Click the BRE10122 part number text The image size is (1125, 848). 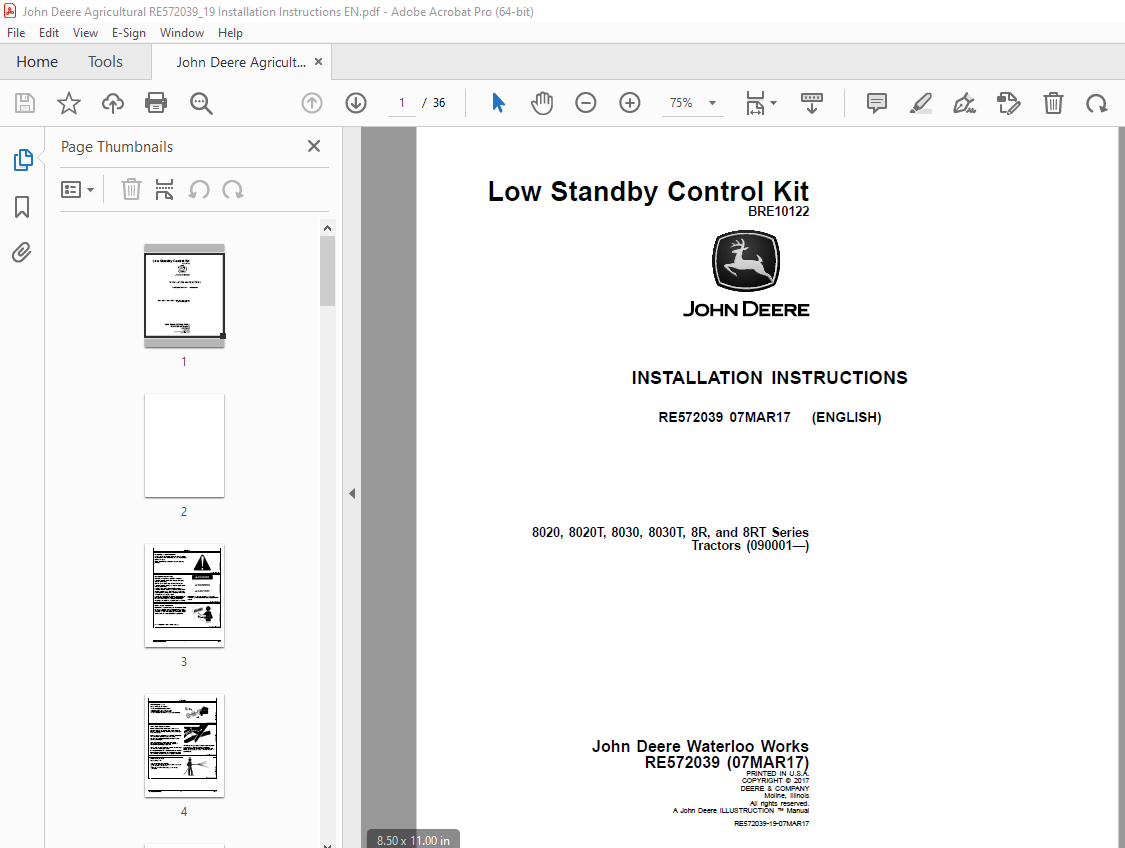[778, 212]
